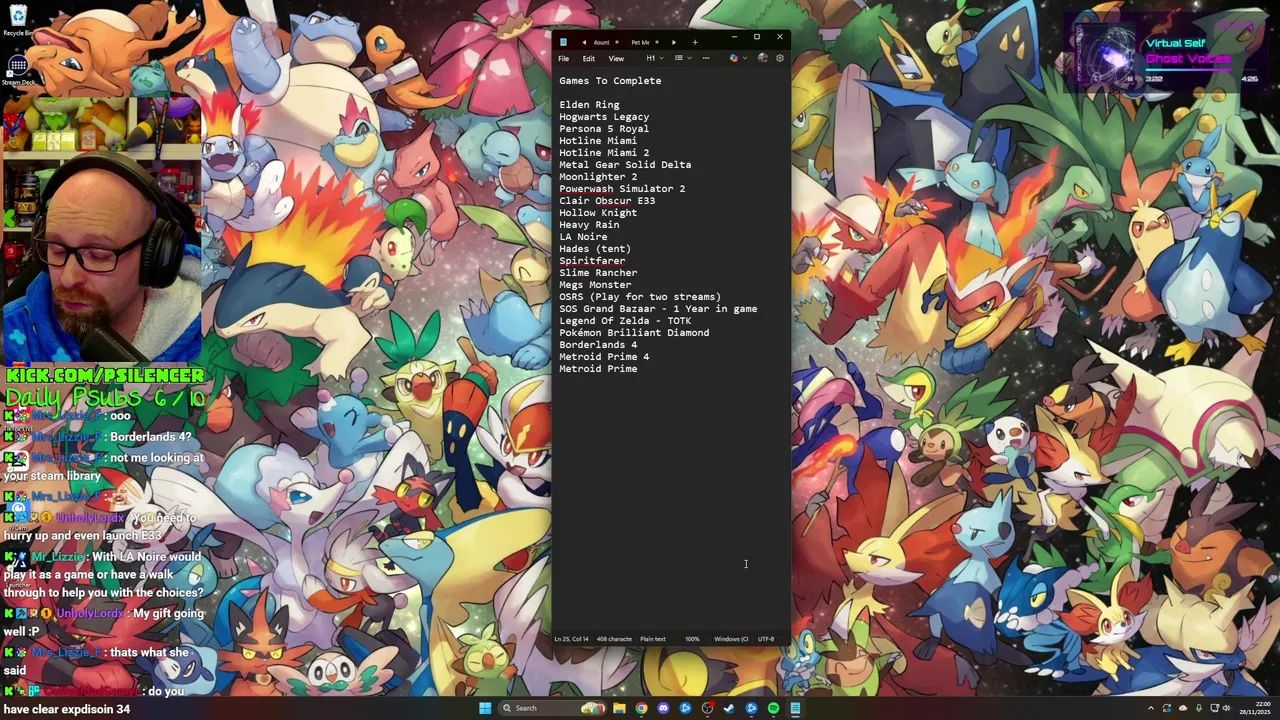Click the taskbar Search box
The width and height of the screenshot is (1280, 720).
click(552, 708)
